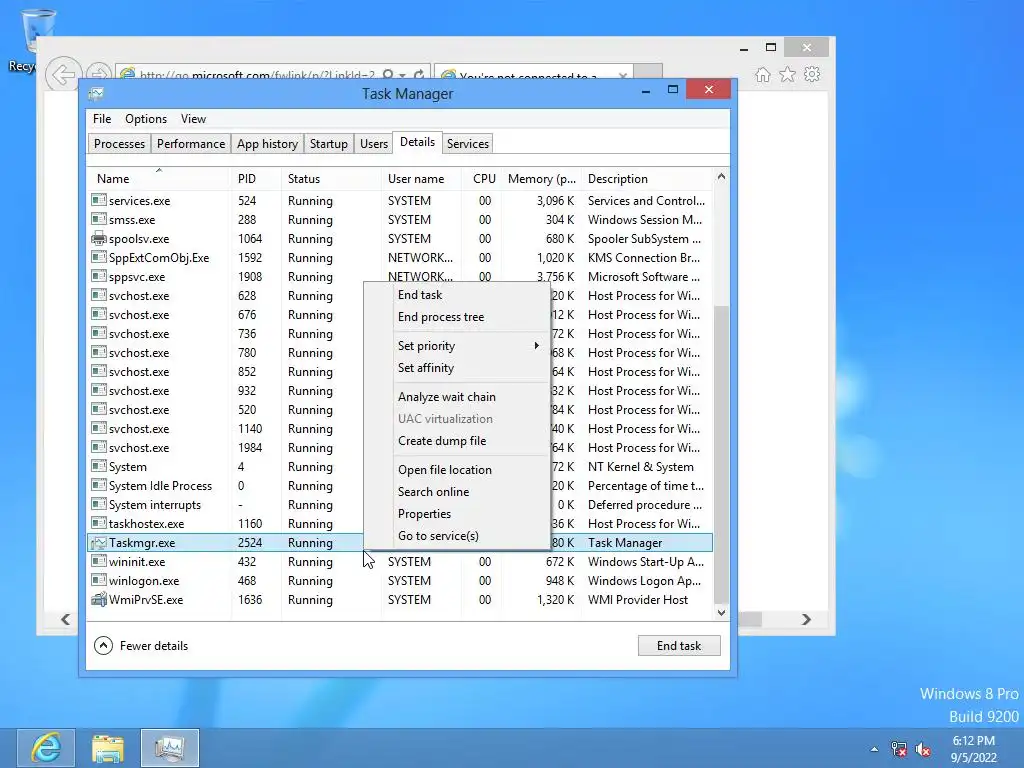Sort by Memory column header
Viewport: 1024px width, 768px height.
(x=541, y=179)
